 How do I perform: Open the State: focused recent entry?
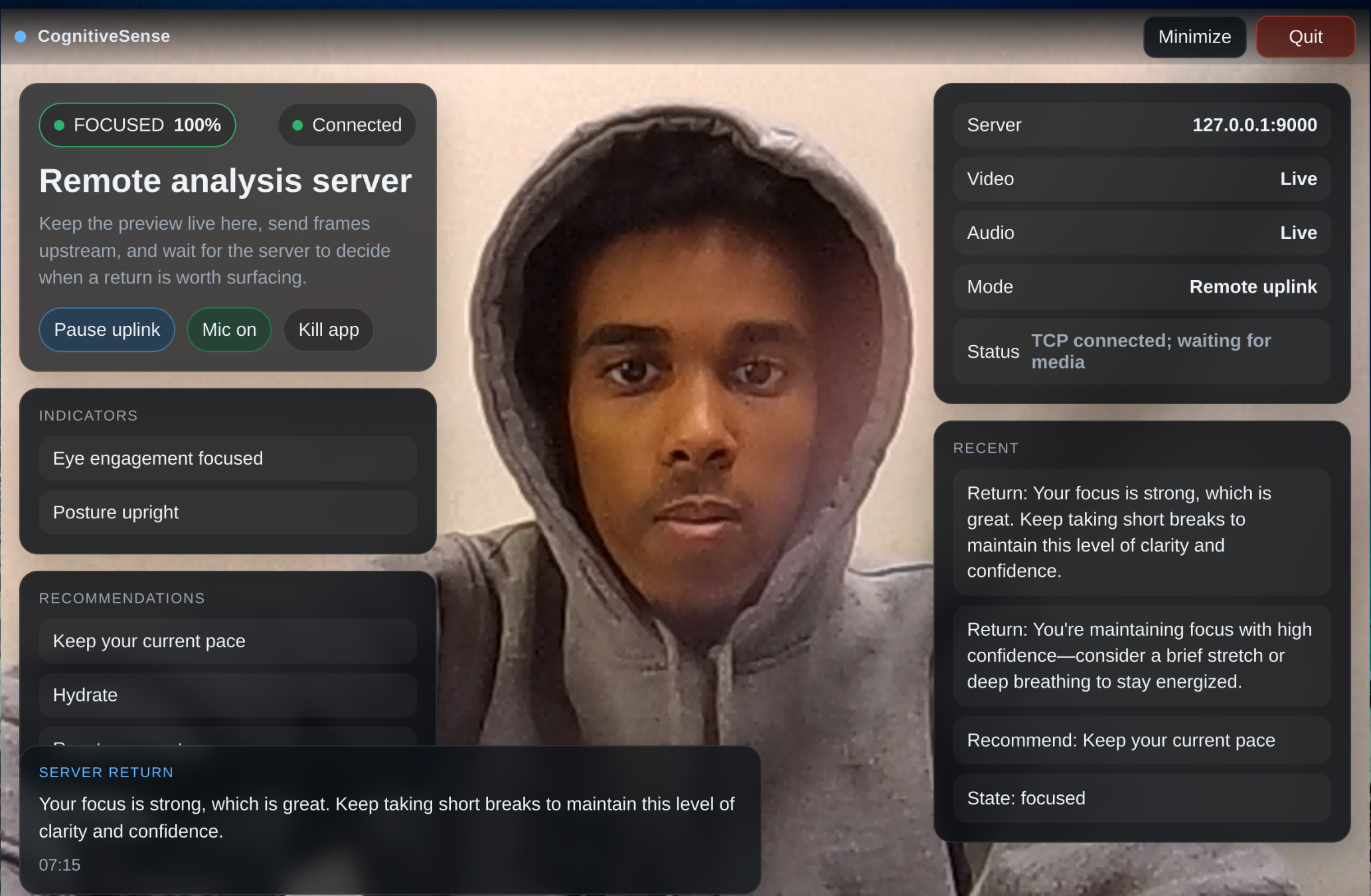1141,798
